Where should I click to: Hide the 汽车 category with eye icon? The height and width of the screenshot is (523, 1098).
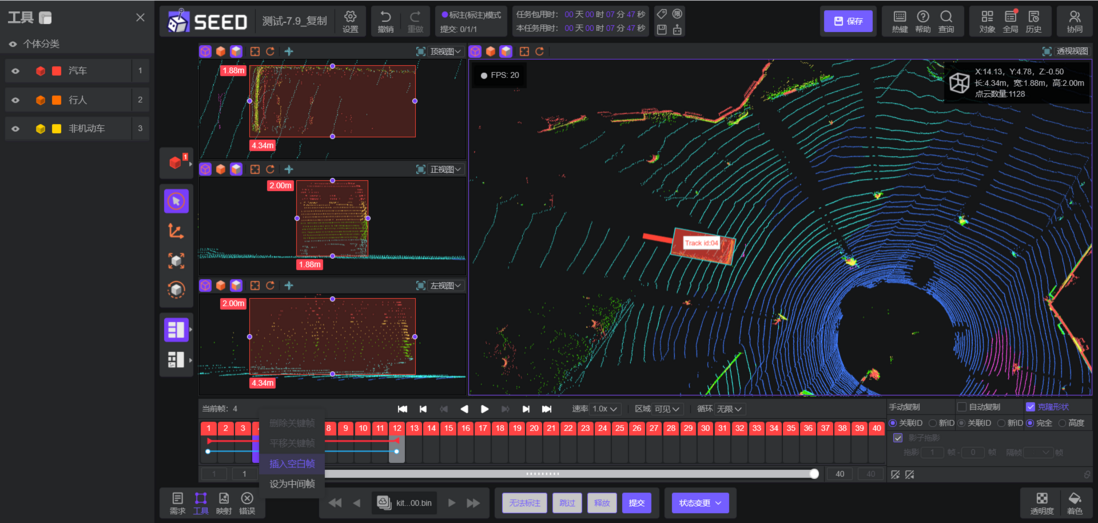click(15, 71)
